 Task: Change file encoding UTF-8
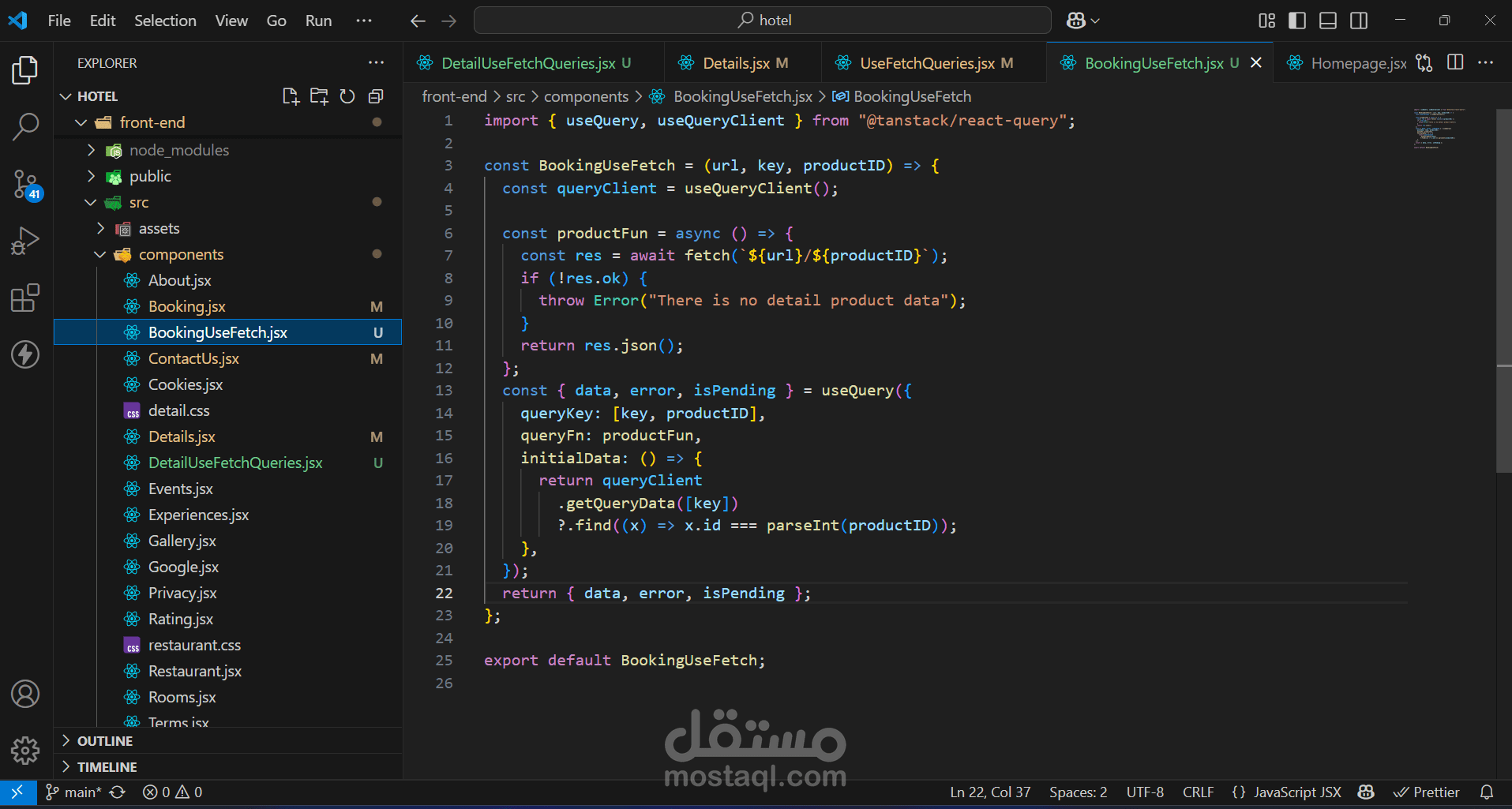tap(1145, 792)
